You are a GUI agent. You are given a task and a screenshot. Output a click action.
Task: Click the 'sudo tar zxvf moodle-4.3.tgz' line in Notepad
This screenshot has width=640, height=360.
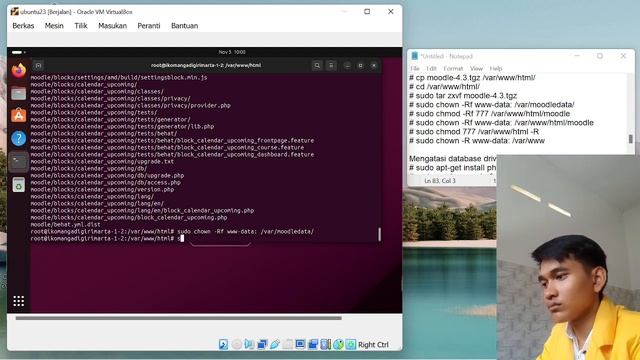pos(463,96)
